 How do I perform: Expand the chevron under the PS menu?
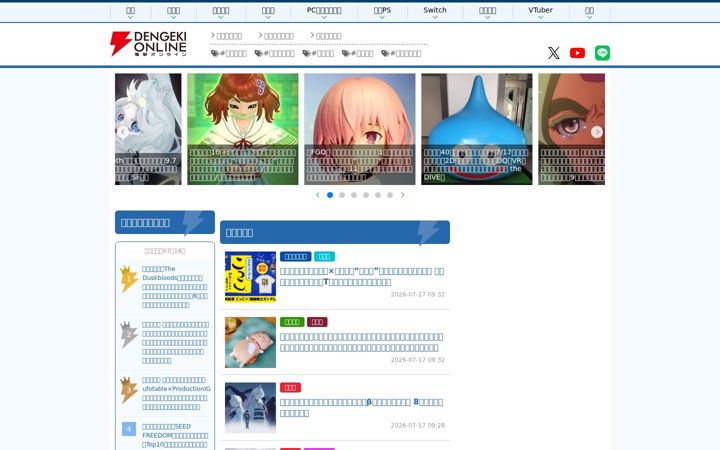(382, 17)
